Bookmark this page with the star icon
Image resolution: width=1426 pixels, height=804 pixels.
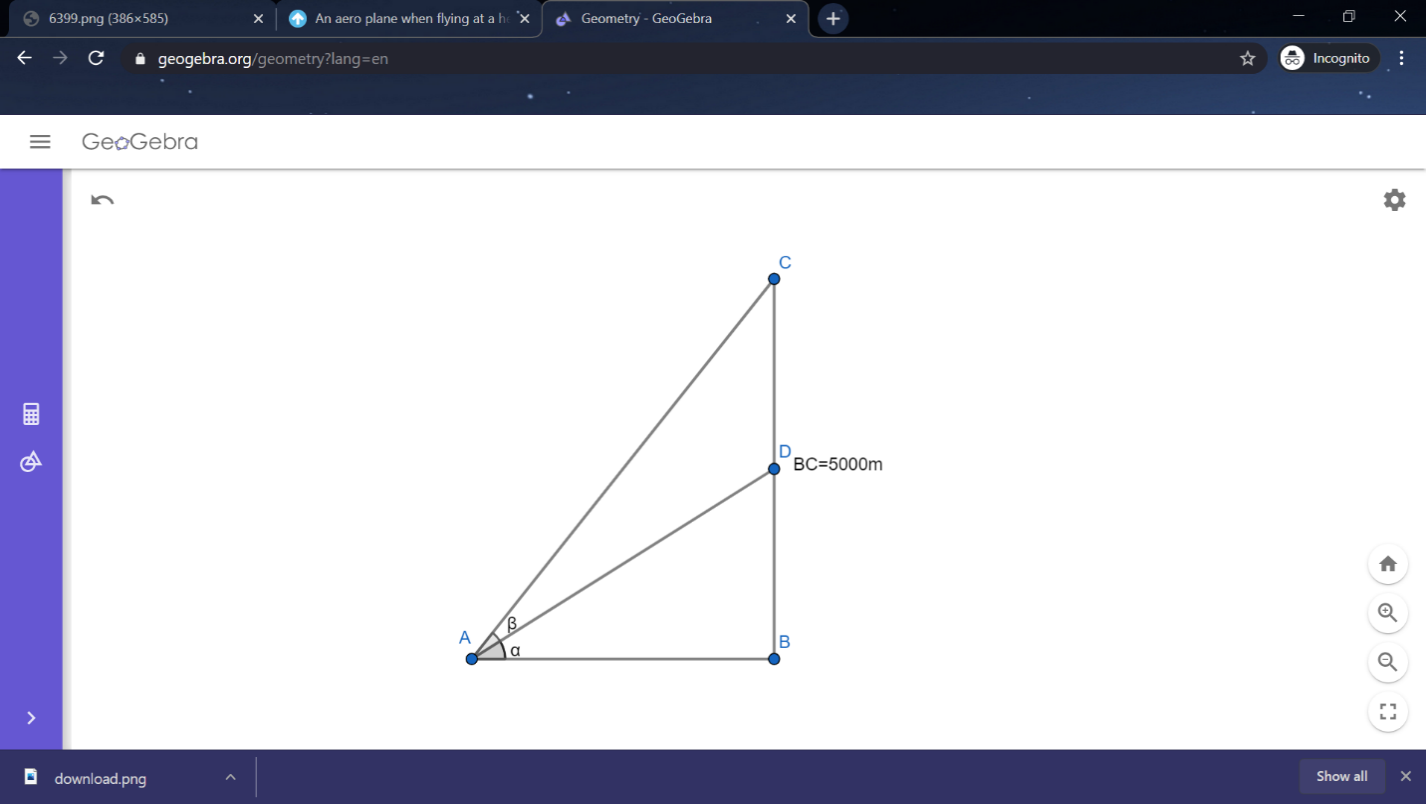coord(1247,59)
